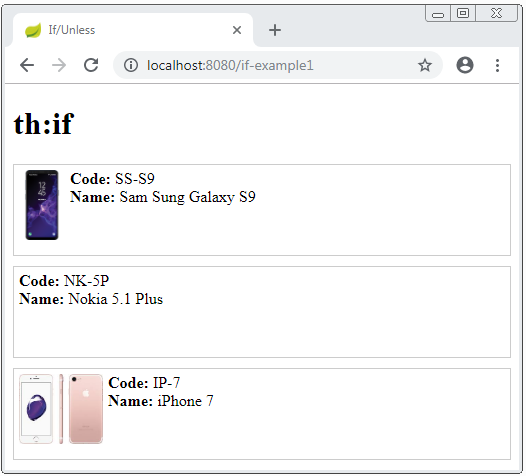This screenshot has width=526, height=476.
Task: Minimize the browser window
Action: [438, 14]
